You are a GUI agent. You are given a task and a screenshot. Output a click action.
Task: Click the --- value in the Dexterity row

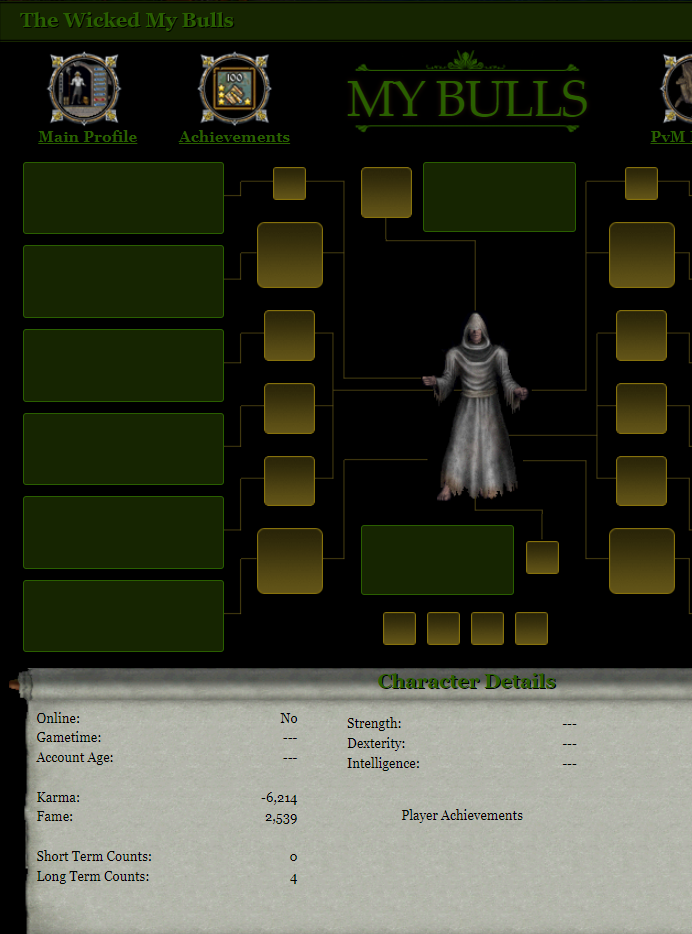[x=569, y=744]
